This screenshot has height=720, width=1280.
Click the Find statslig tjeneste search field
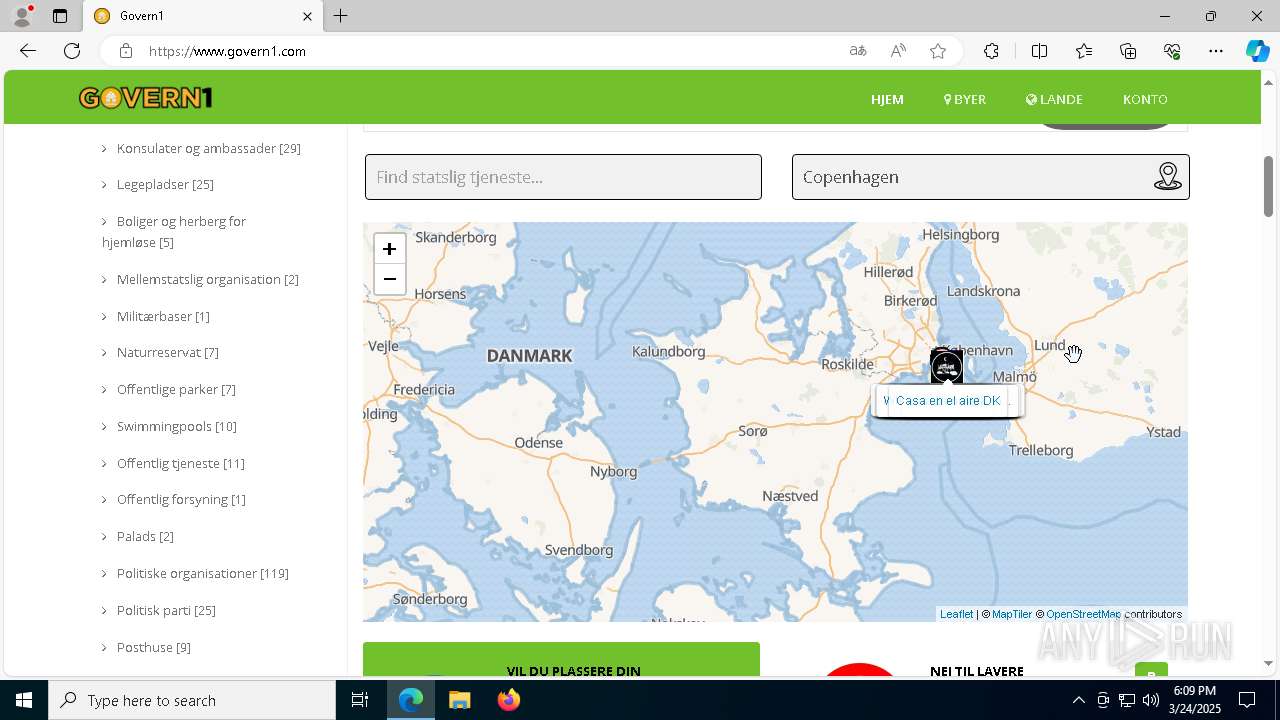click(563, 177)
